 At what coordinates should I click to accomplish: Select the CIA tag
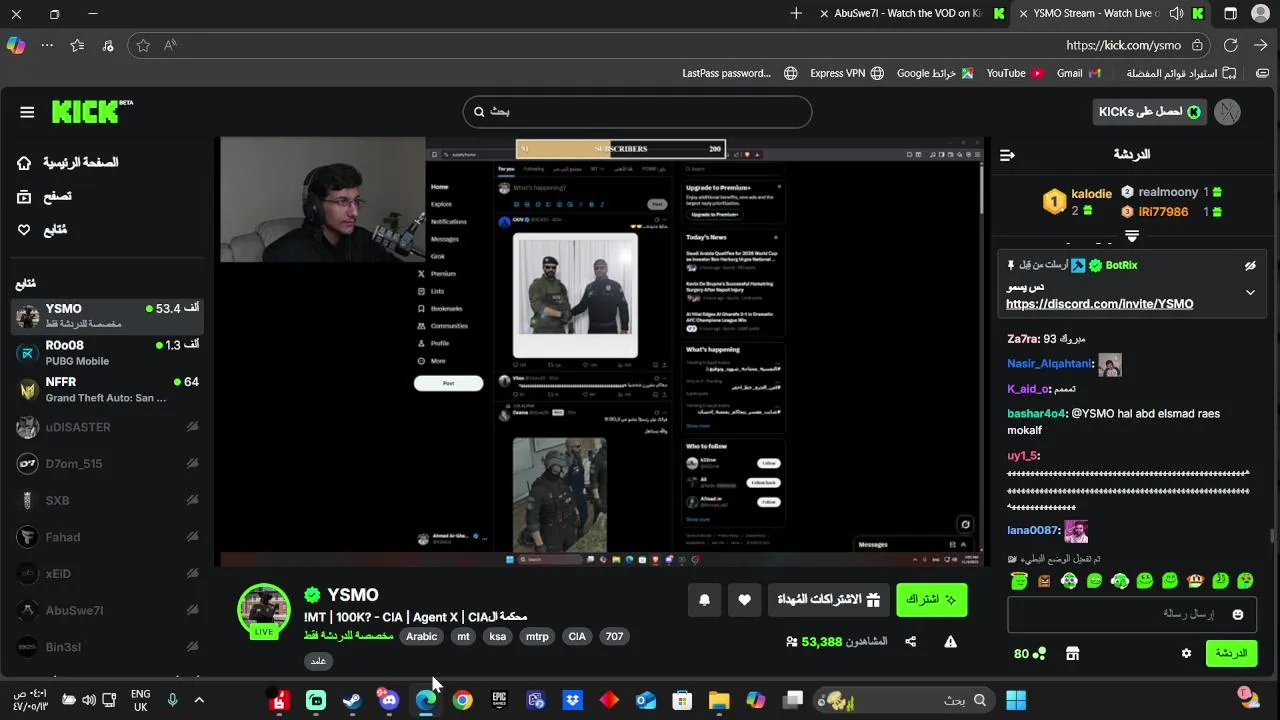pos(577,636)
